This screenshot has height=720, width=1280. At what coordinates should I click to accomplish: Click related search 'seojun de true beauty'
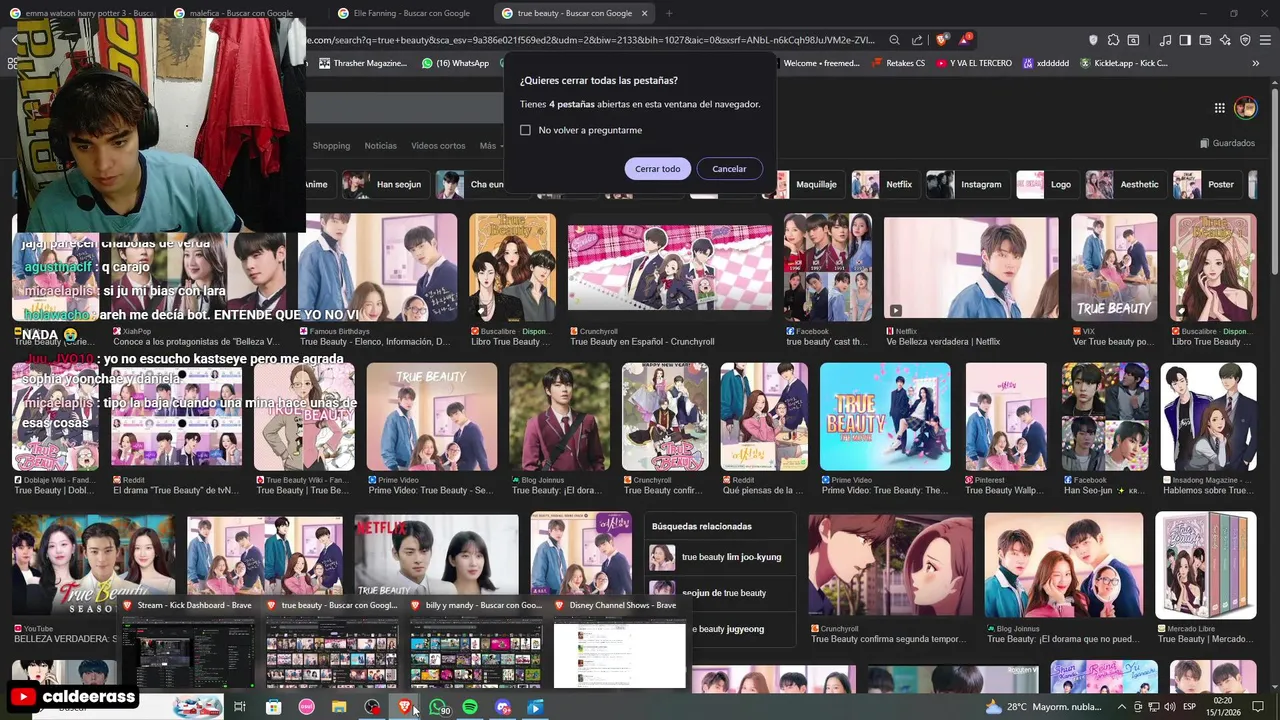coord(720,593)
